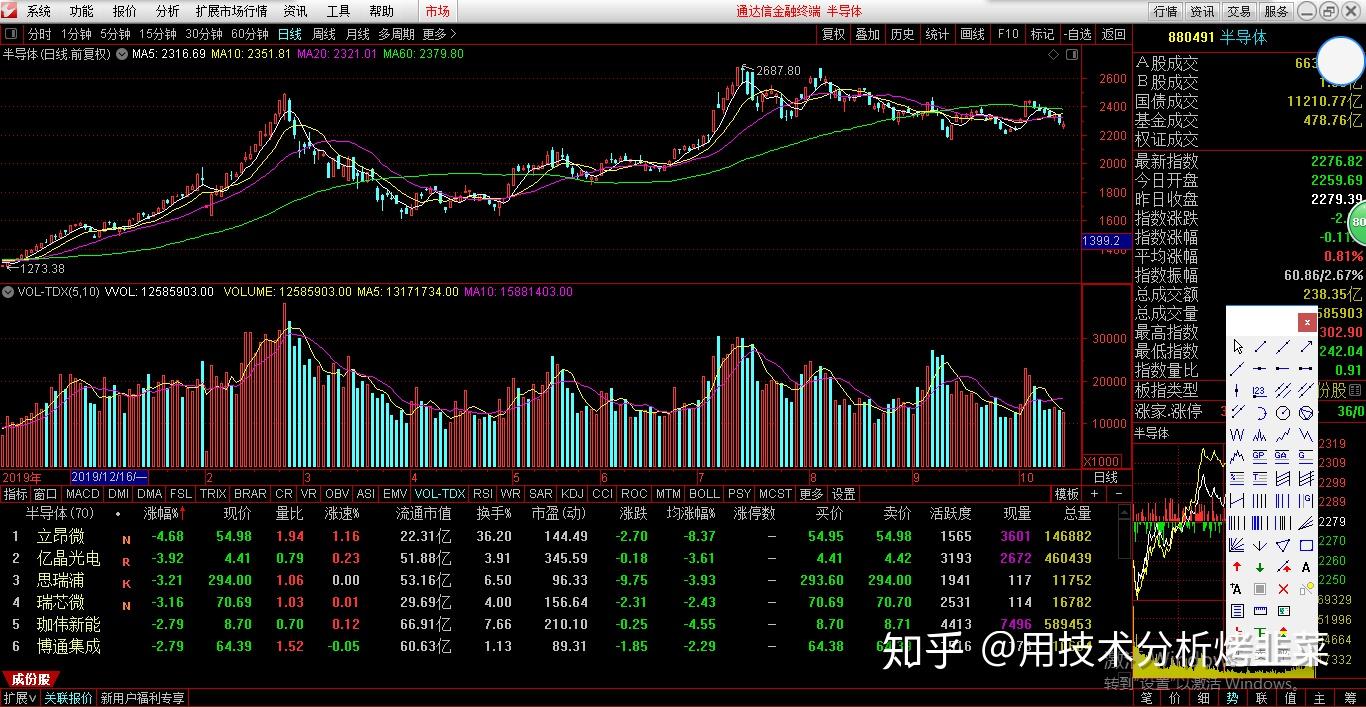
Task: Sort the list by 涨幅% column header
Action: (164, 513)
